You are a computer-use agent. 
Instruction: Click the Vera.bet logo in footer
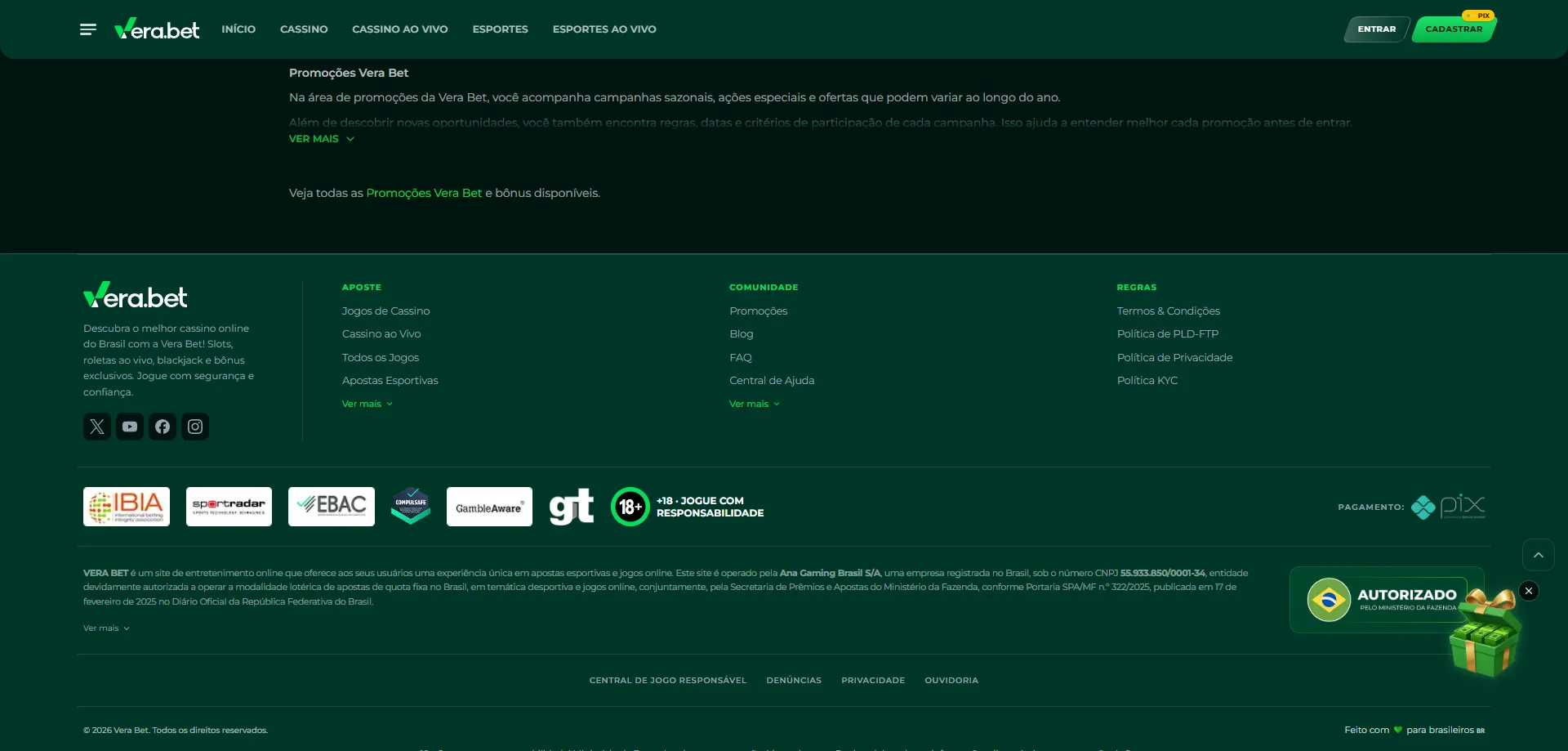coord(136,295)
